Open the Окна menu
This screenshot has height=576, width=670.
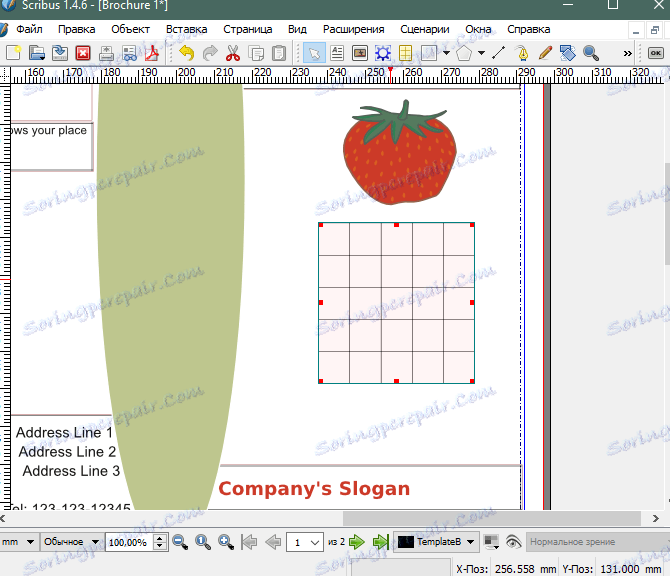[478, 29]
